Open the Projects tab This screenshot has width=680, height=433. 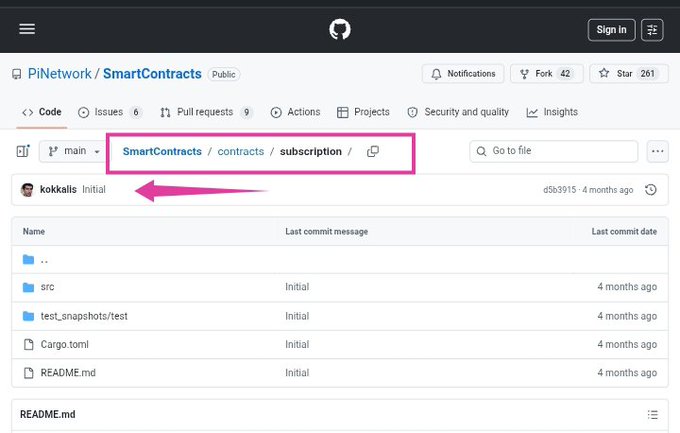click(363, 112)
